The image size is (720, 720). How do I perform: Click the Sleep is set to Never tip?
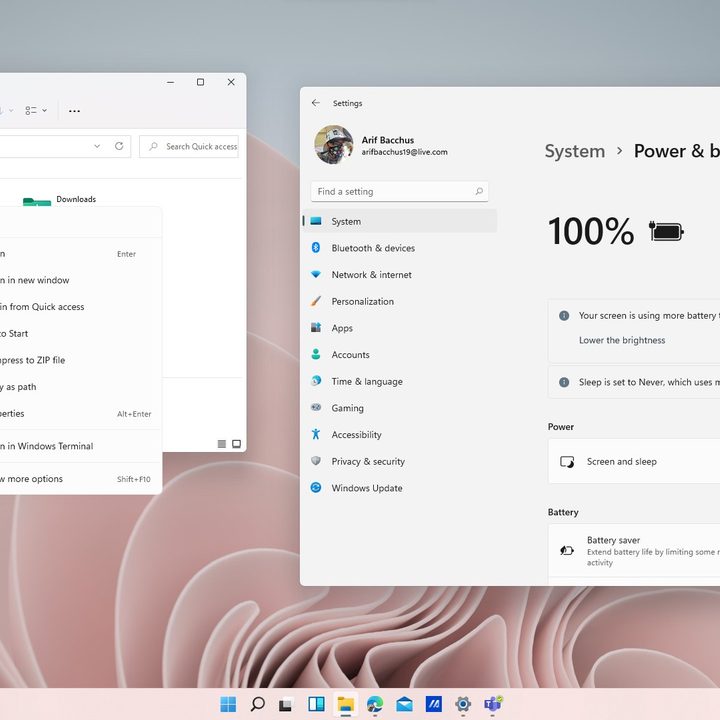point(634,382)
